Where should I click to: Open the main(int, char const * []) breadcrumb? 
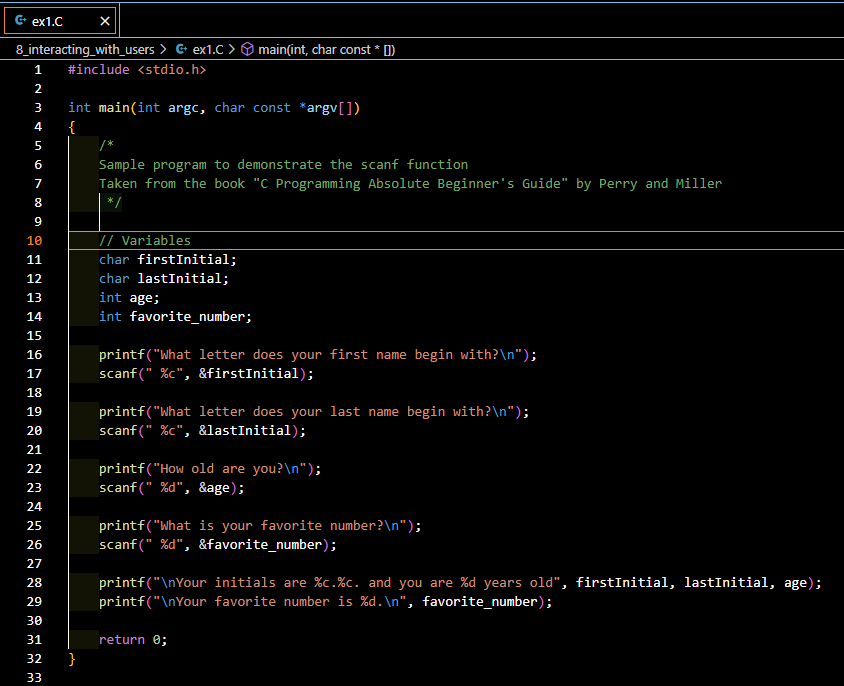pos(326,49)
